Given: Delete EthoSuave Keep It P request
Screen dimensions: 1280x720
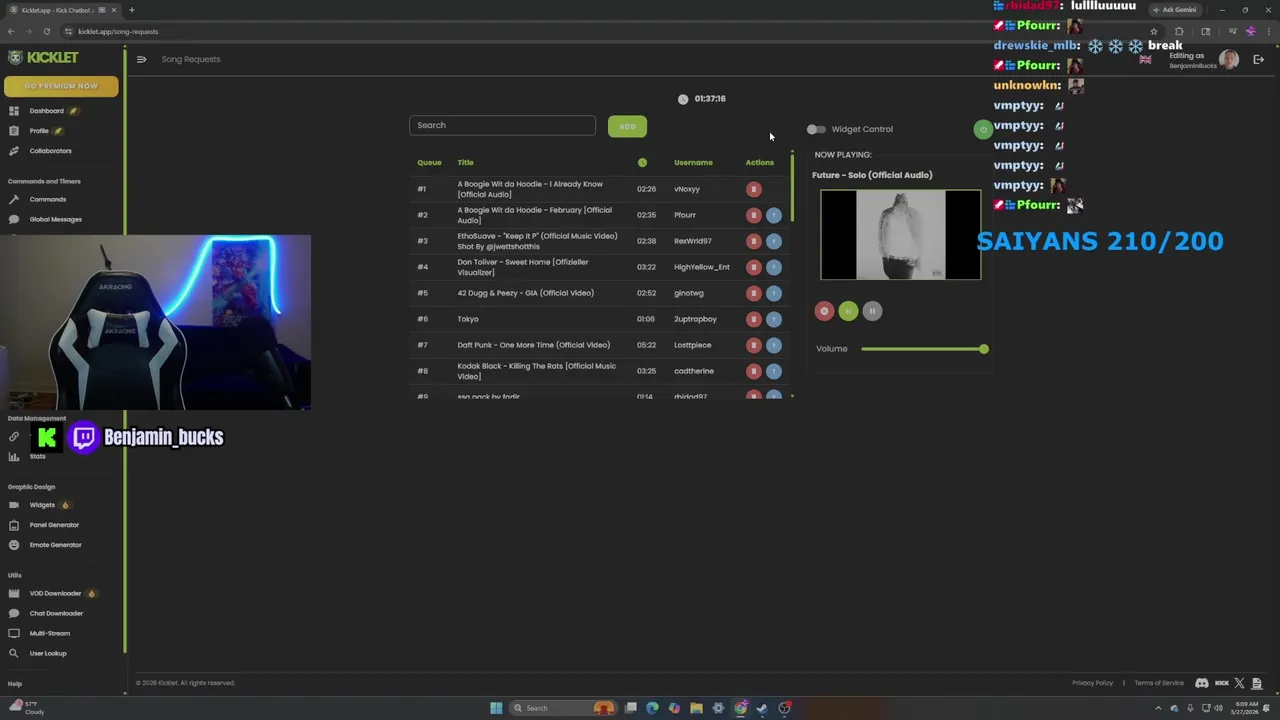Looking at the screenshot, I should click(754, 241).
